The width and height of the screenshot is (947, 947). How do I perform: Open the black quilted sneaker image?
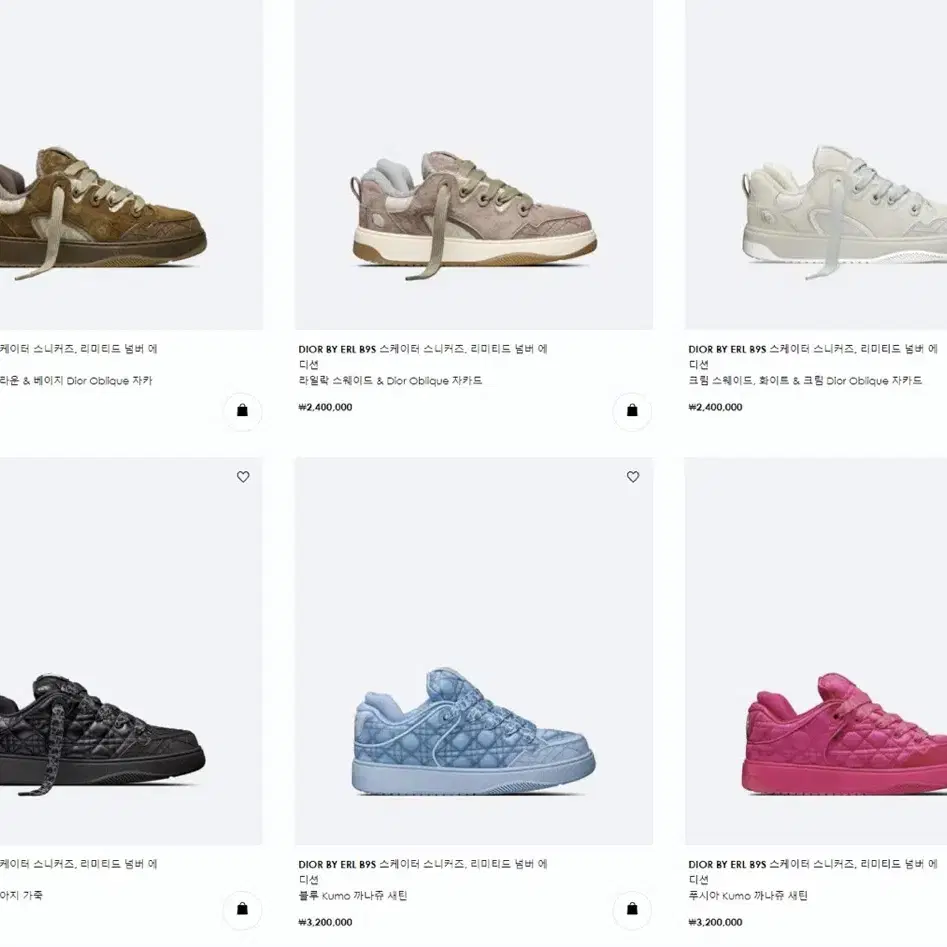(131, 651)
